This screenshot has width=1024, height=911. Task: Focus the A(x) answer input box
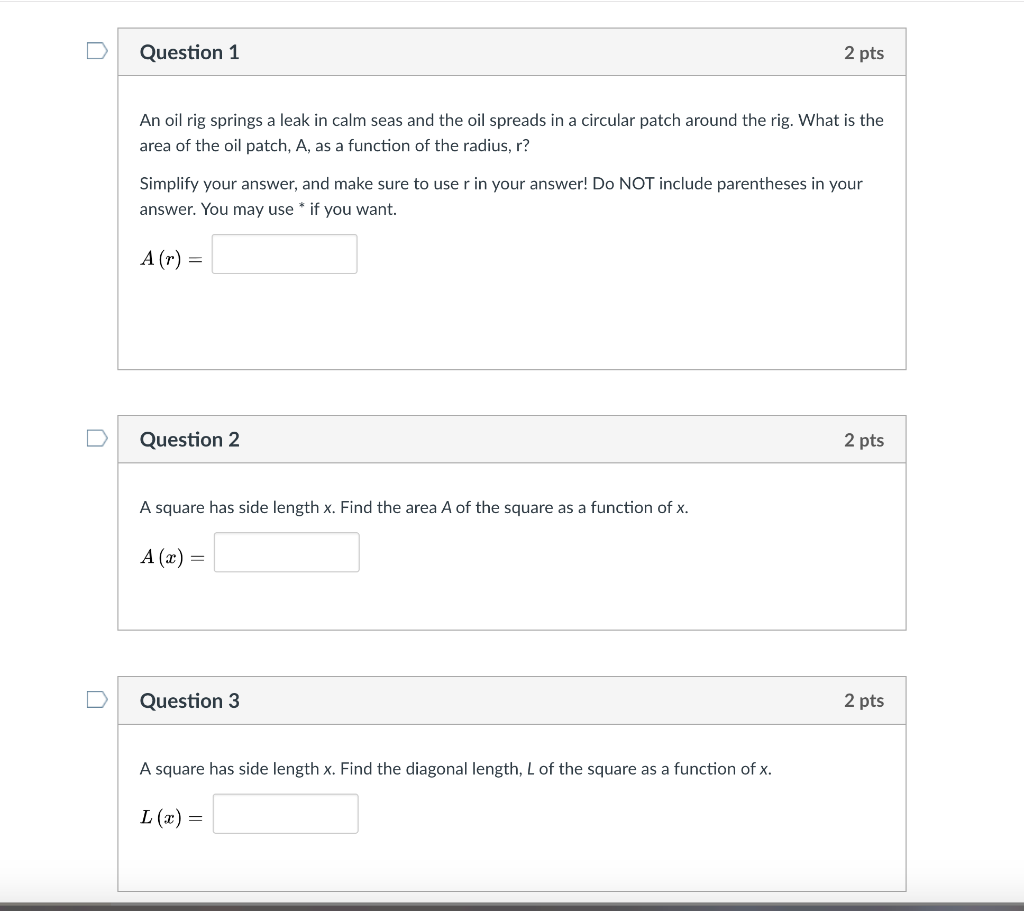(287, 552)
